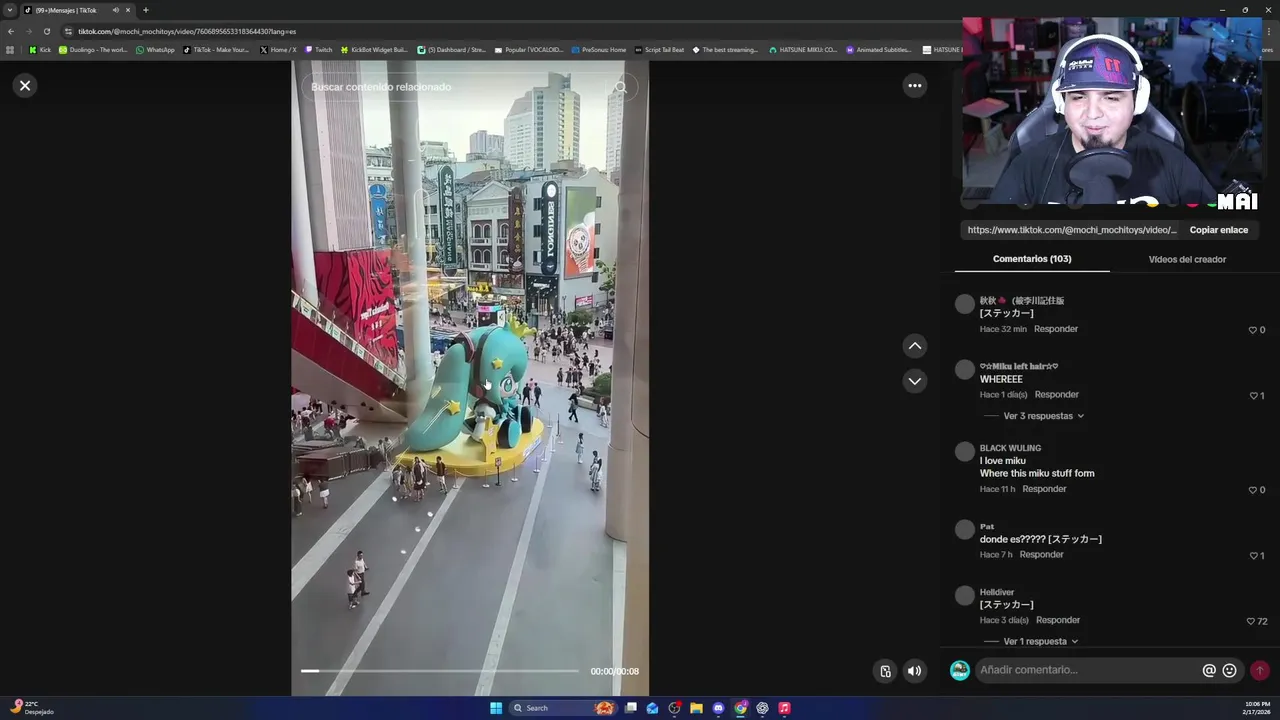Open a new browser tab
Viewport: 1280px width, 720px height.
coord(146,10)
